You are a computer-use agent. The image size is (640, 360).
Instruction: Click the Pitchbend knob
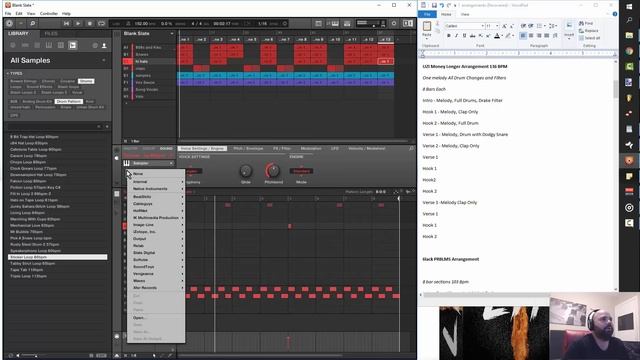point(273,171)
